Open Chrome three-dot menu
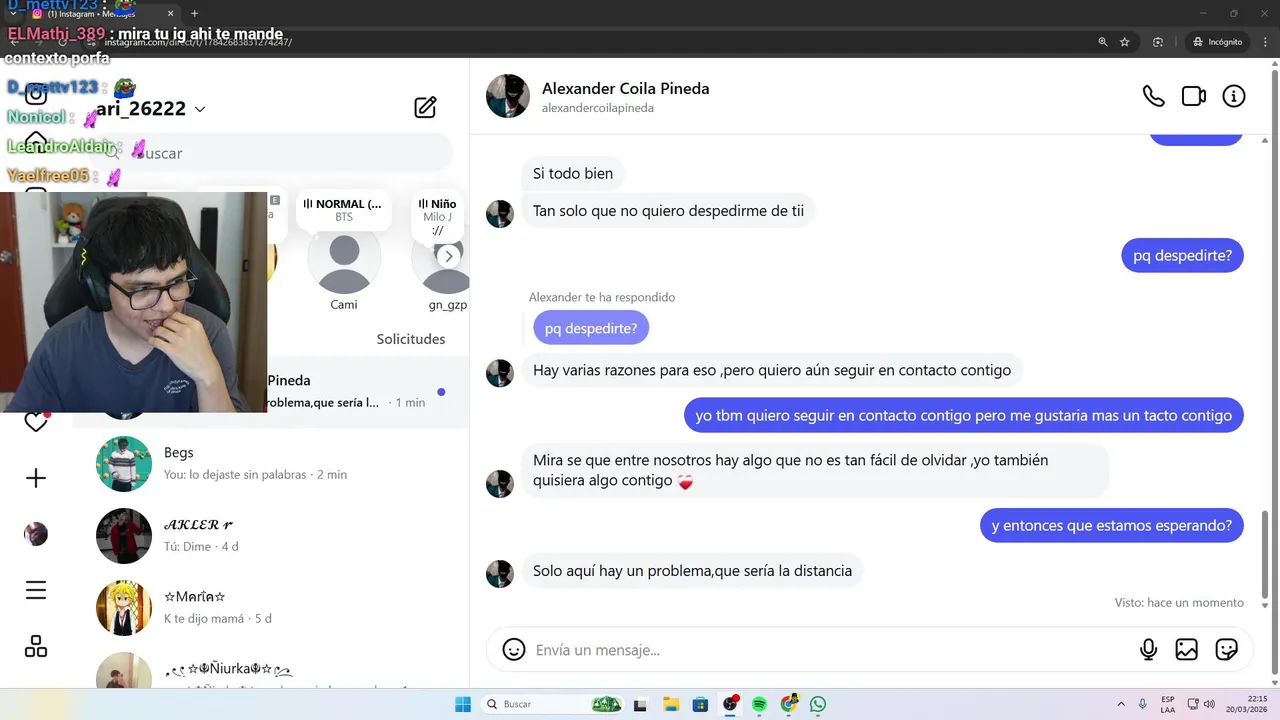Screen dimensions: 1280x720 pyautogui.click(x=1266, y=42)
